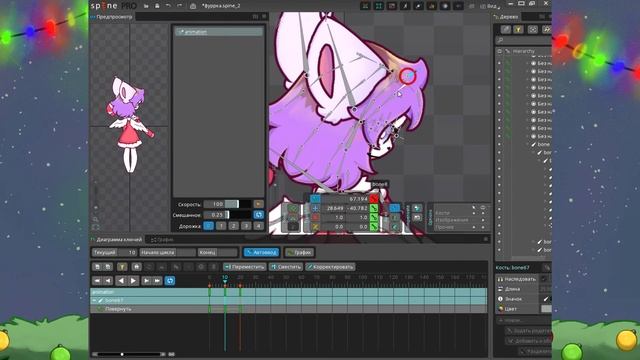
Task: Toggle loop playback button
Action: pyautogui.click(x=170, y=281)
